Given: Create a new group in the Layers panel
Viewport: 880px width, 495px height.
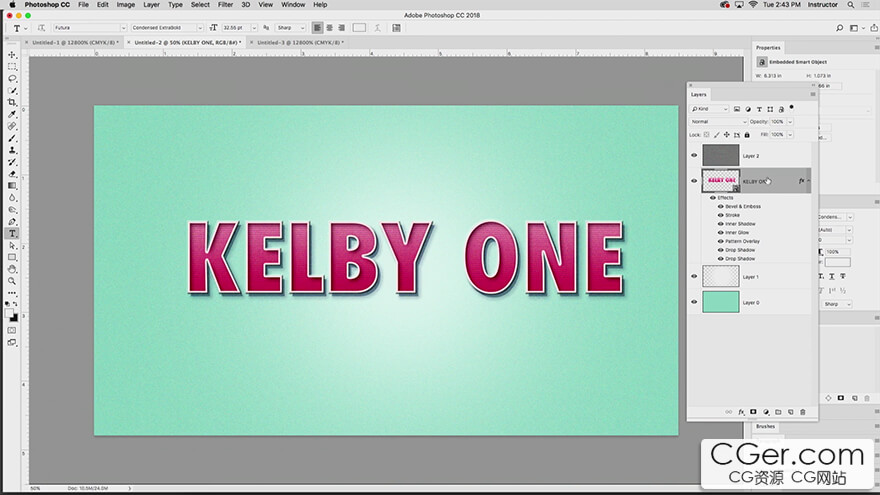Looking at the screenshot, I should 778,412.
